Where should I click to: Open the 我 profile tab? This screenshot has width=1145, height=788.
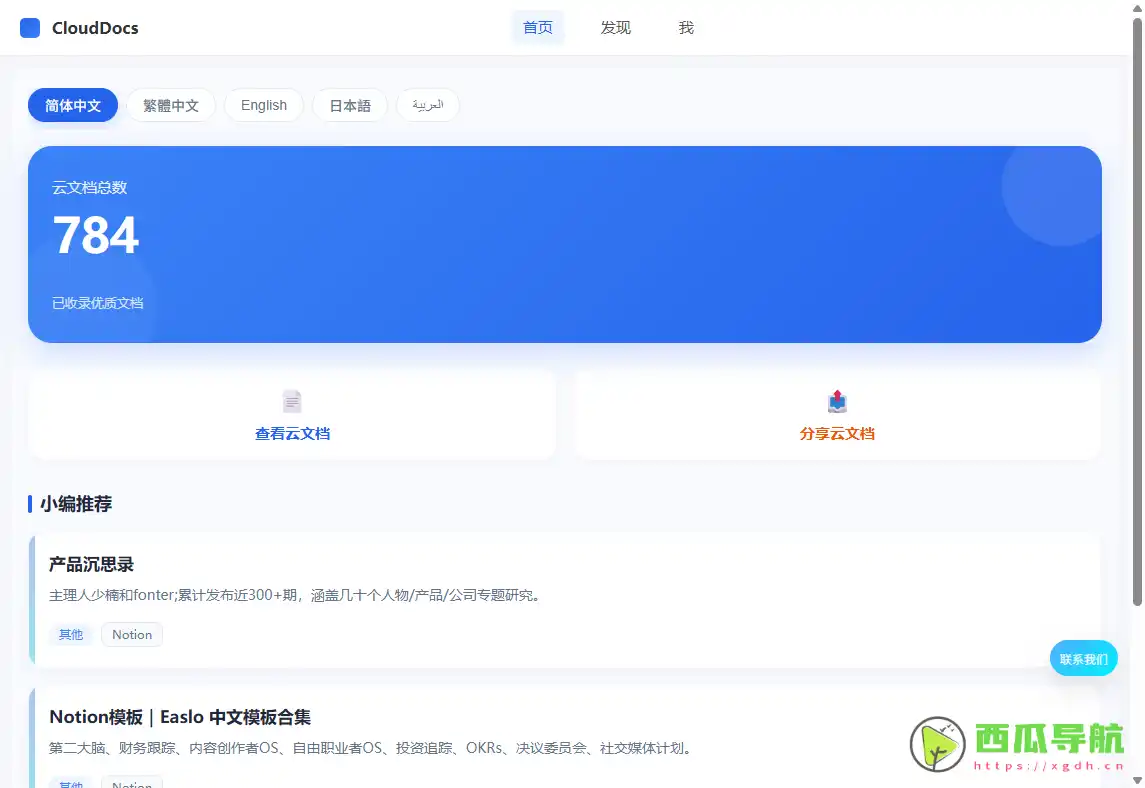[685, 27]
